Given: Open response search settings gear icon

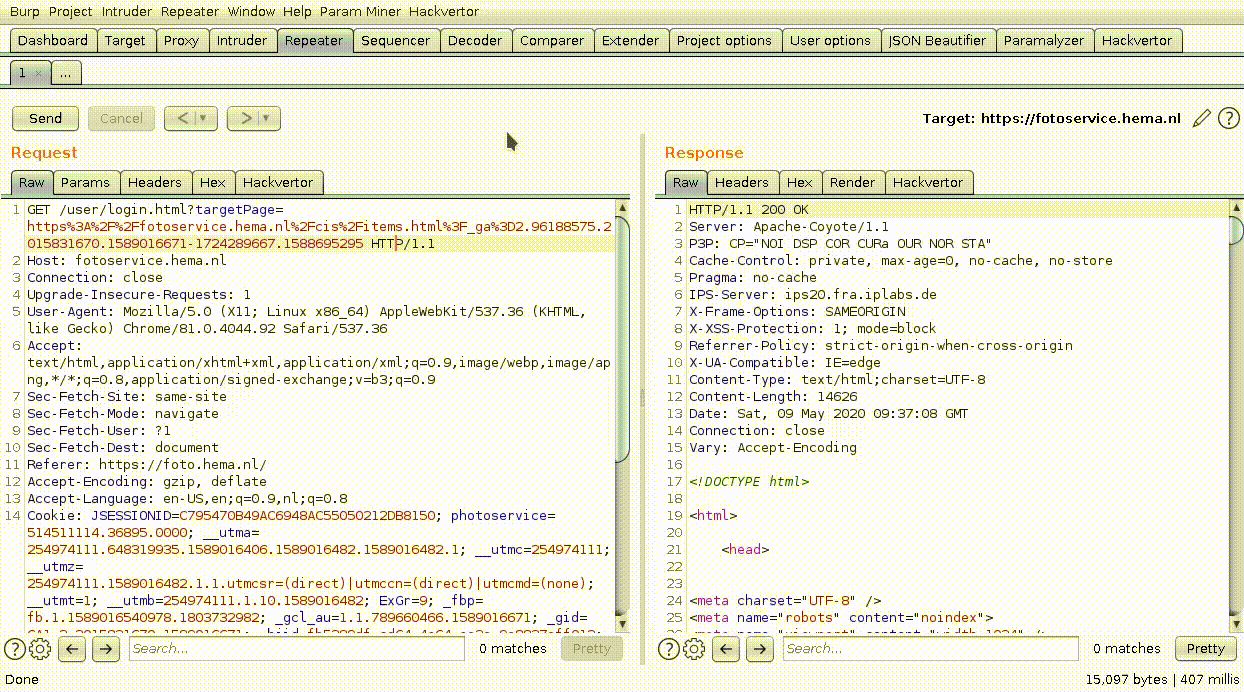Looking at the screenshot, I should pyautogui.click(x=694, y=648).
